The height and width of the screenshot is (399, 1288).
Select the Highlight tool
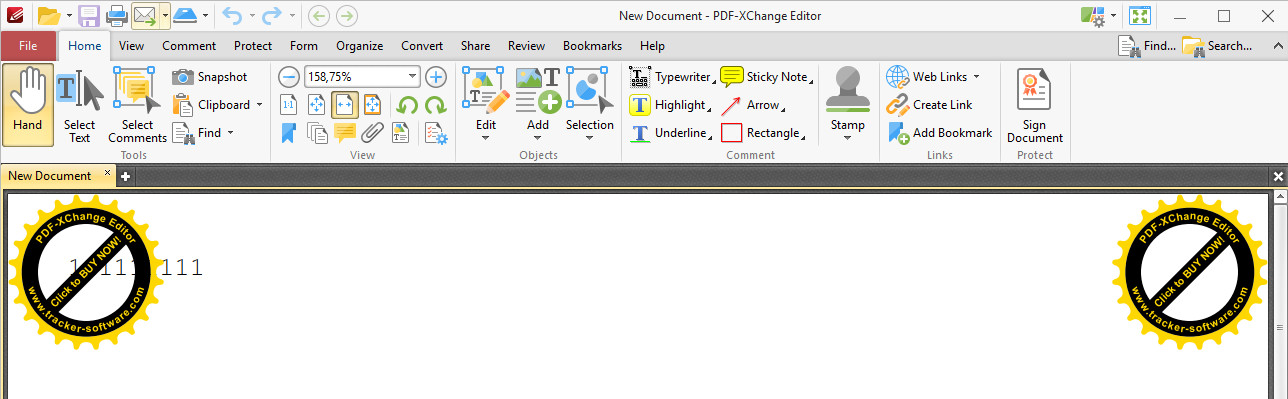pyautogui.click(x=670, y=105)
